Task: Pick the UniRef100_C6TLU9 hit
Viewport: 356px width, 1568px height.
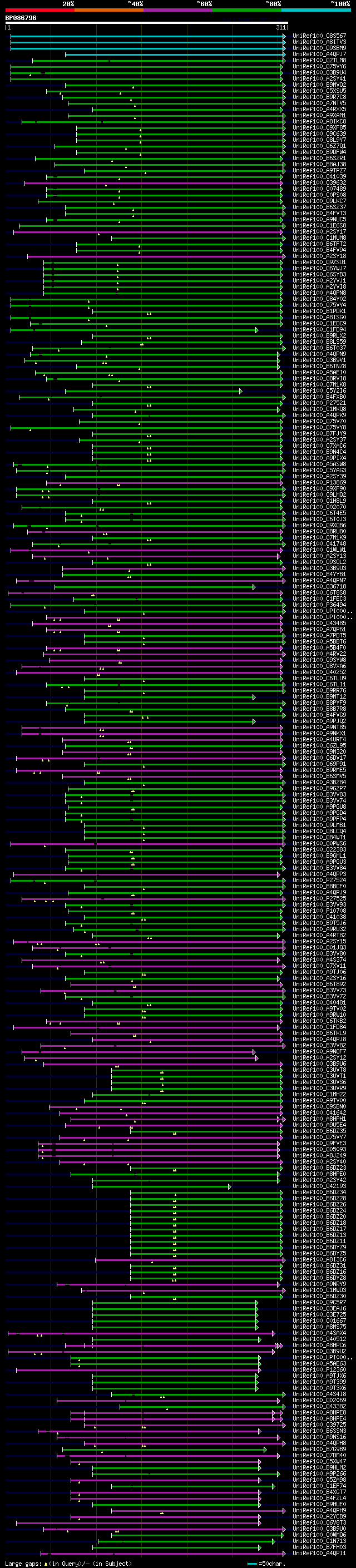Action: [319, 678]
